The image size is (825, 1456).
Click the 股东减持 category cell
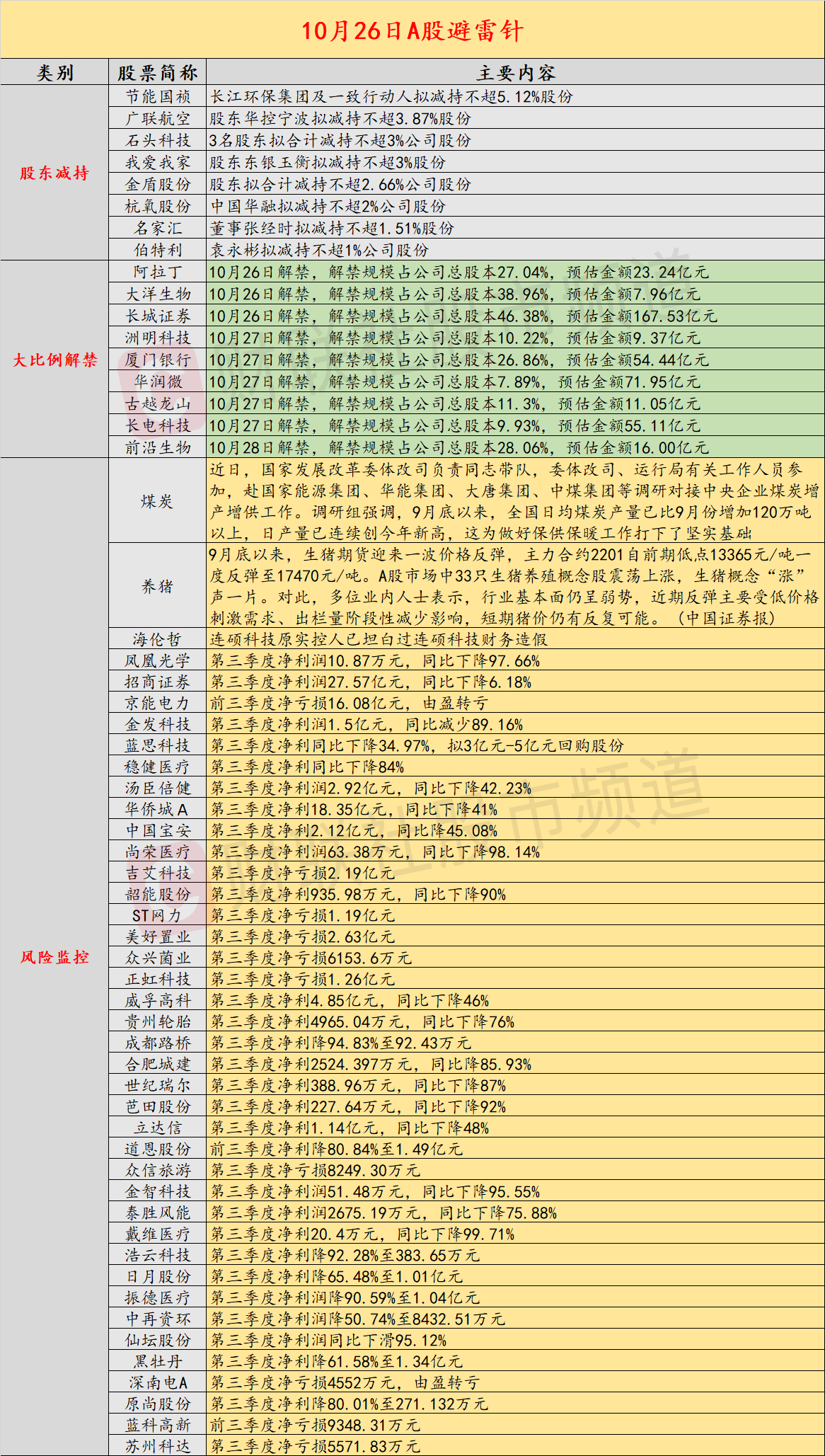54,173
